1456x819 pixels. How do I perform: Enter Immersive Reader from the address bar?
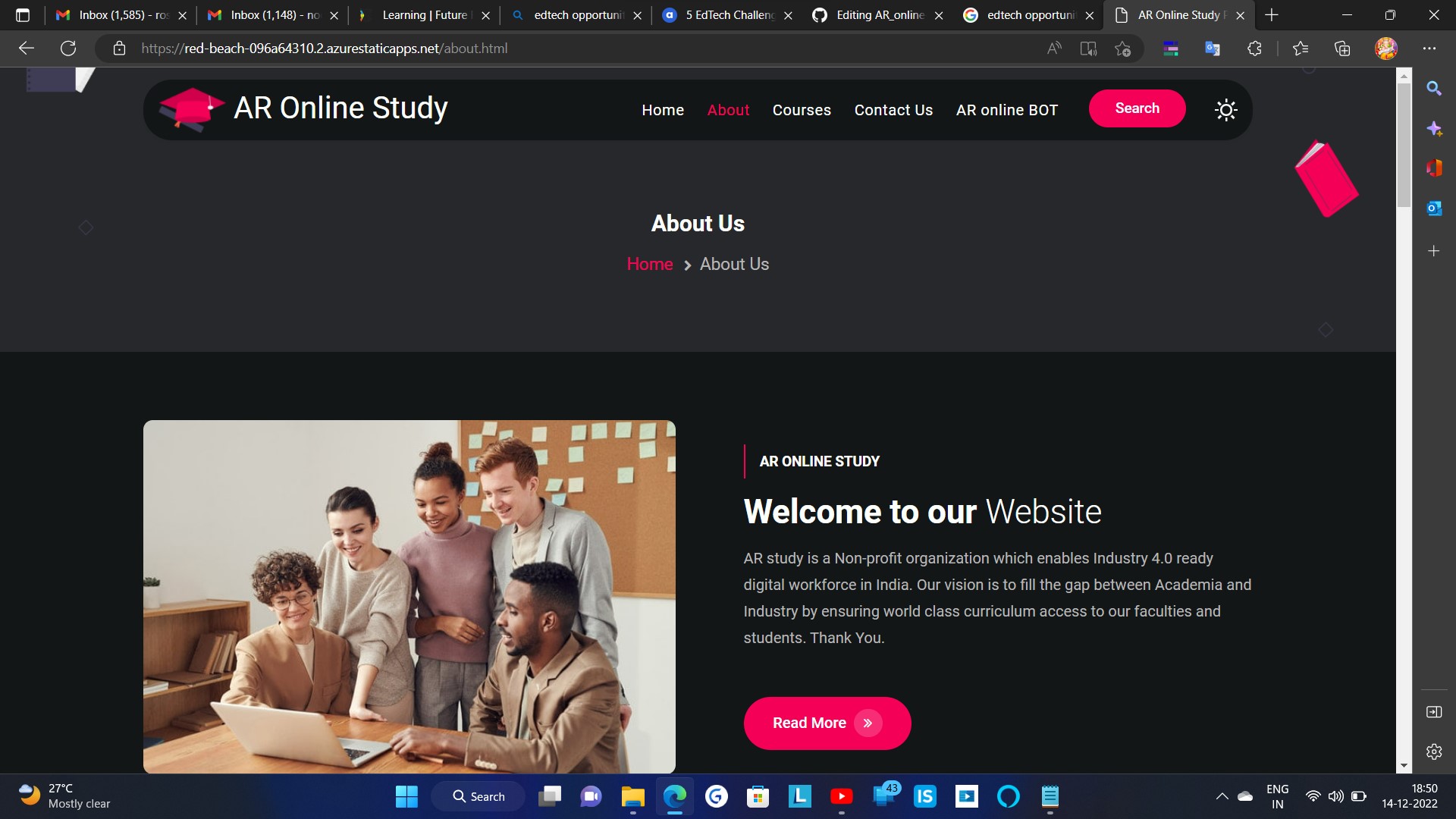pos(1088,49)
